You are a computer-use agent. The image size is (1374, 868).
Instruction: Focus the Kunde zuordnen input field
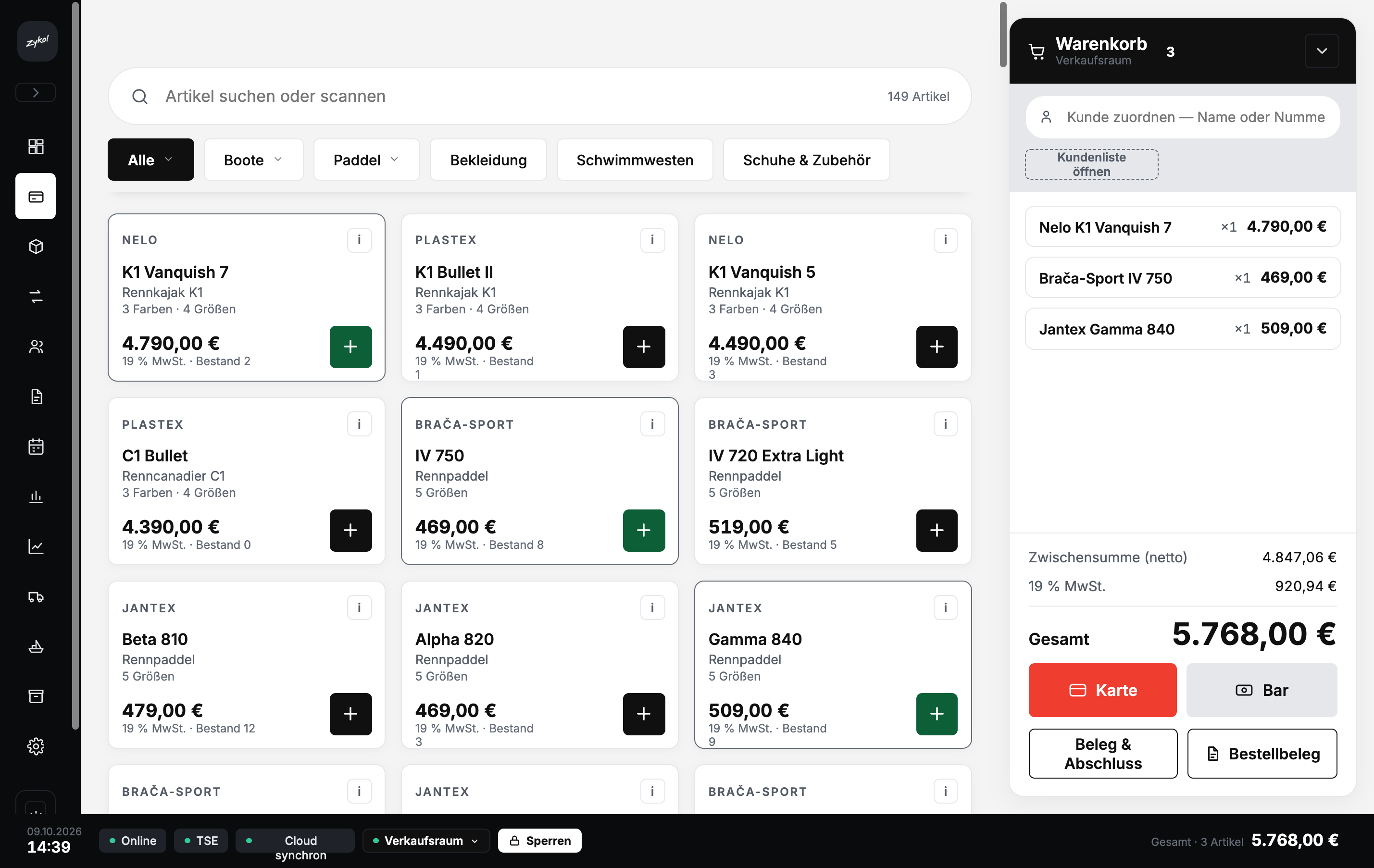coord(1183,117)
